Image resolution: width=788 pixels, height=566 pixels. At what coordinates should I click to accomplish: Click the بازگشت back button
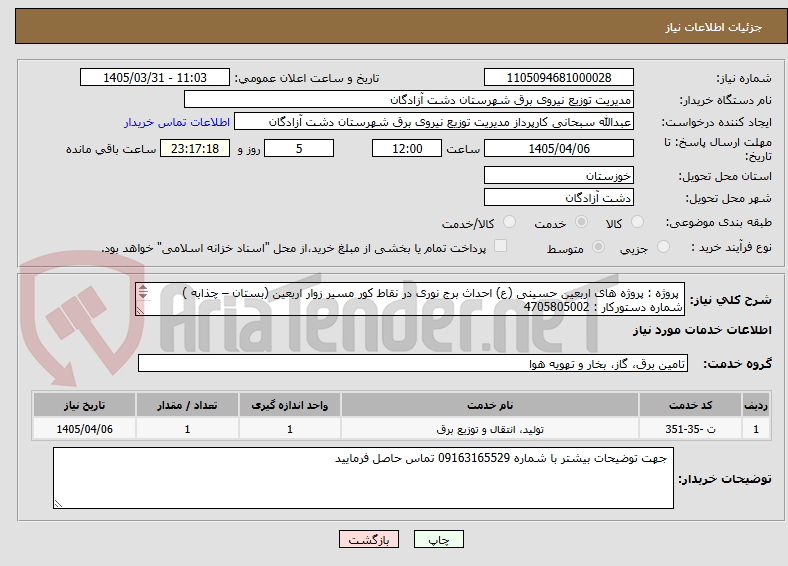(369, 539)
